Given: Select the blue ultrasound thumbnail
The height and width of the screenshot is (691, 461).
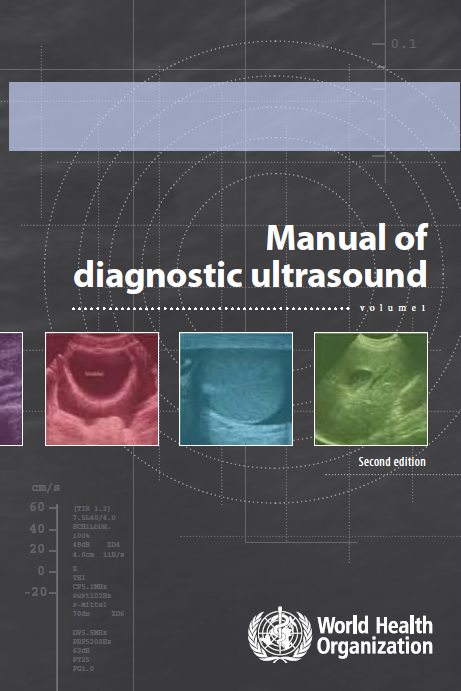Looking at the screenshot, I should [x=236, y=389].
